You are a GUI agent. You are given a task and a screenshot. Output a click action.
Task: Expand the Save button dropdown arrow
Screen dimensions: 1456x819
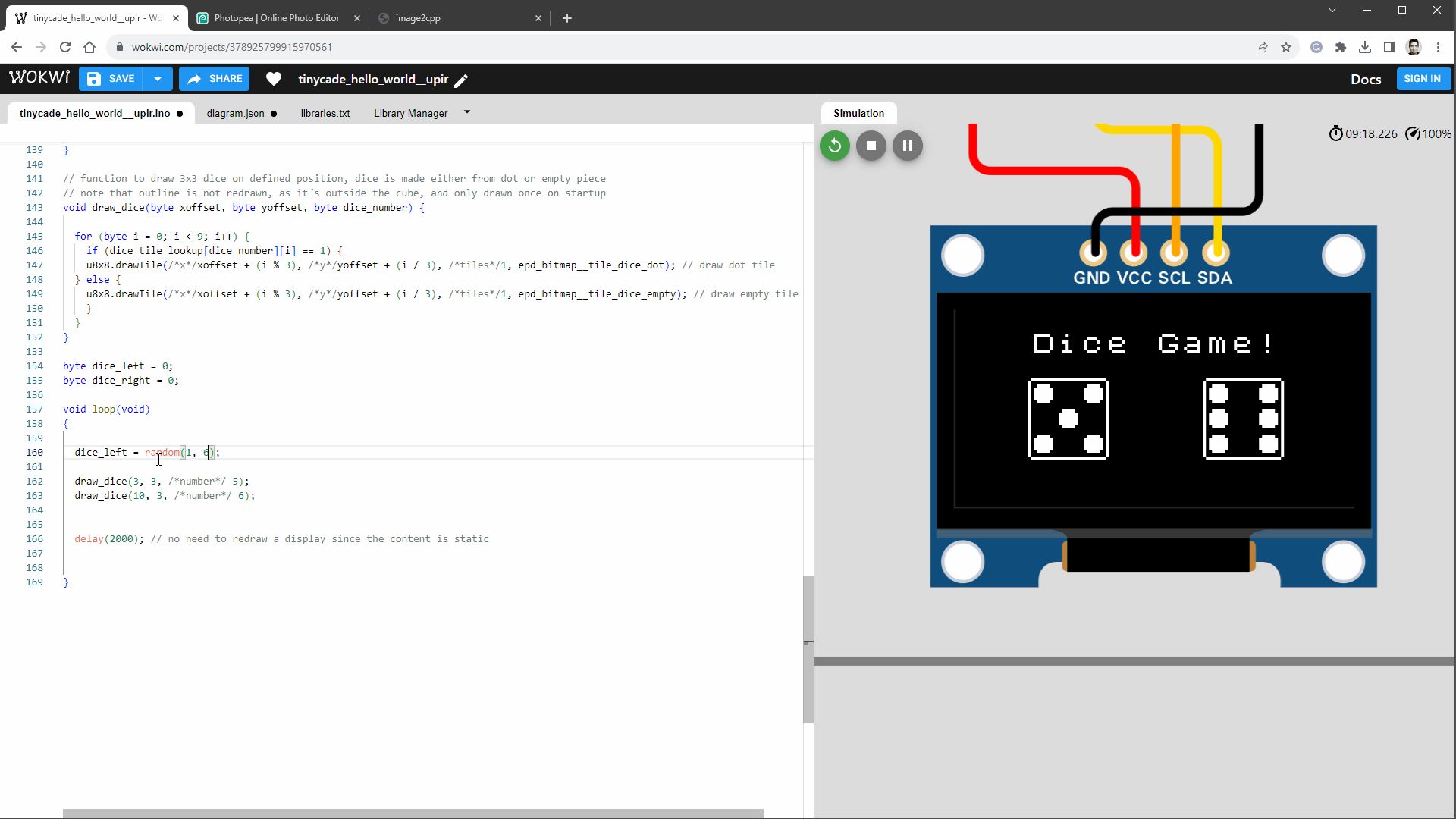[158, 78]
